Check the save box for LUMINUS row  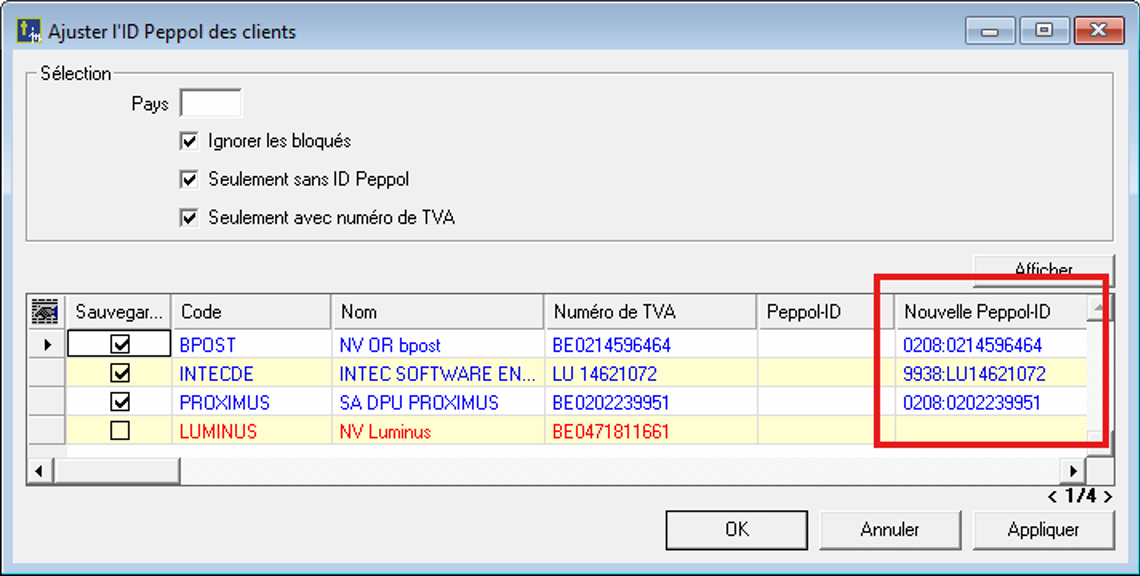pos(120,432)
